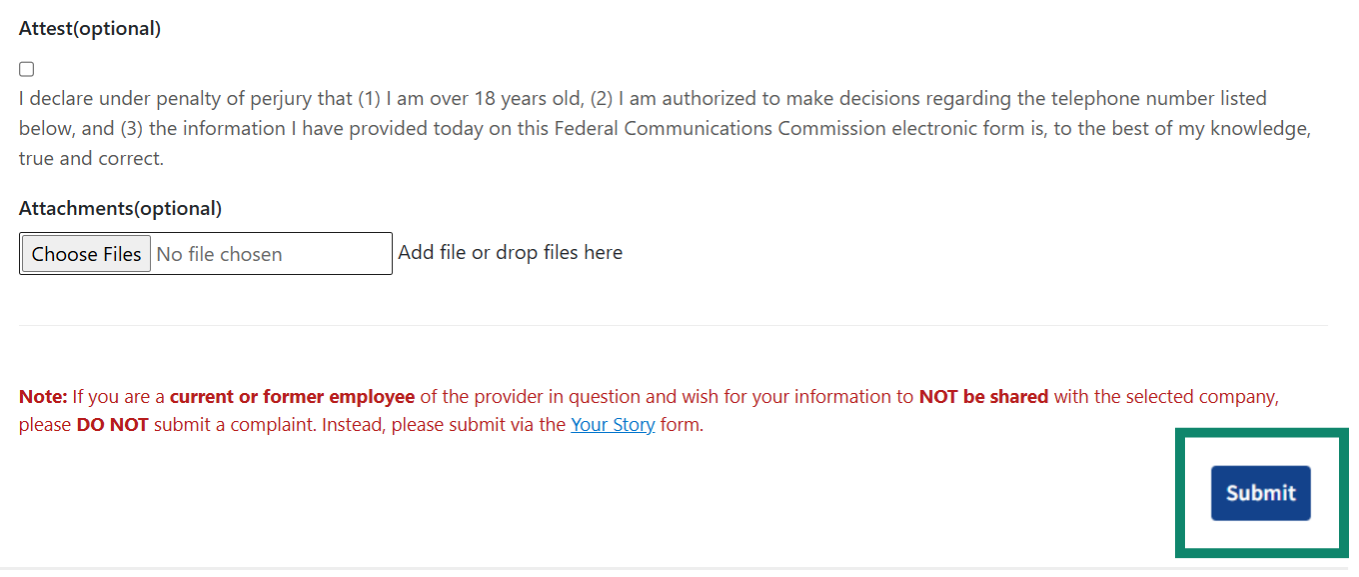Click the Add file or drop files here area

point(510,252)
